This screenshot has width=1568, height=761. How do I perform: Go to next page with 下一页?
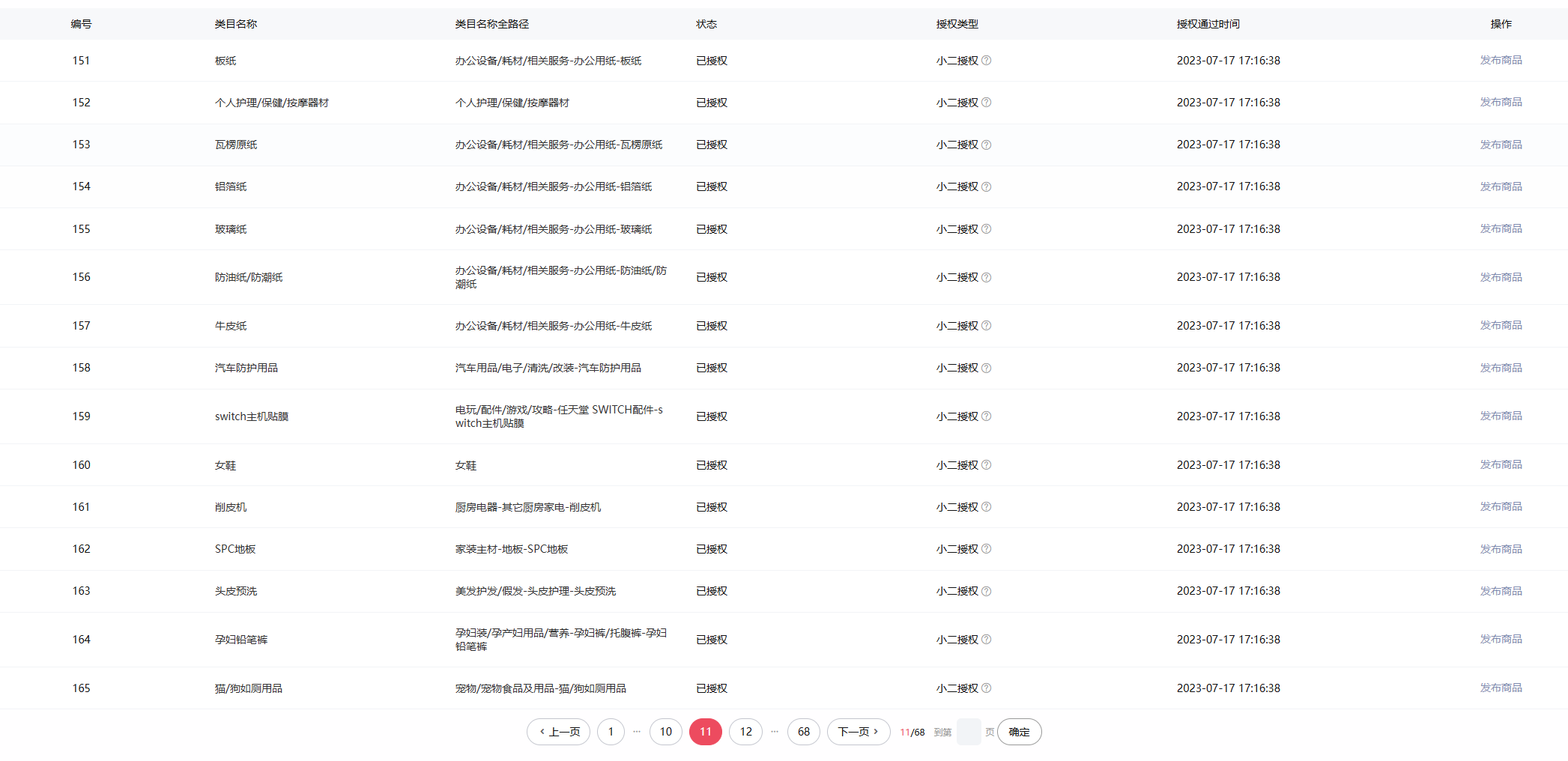(858, 732)
